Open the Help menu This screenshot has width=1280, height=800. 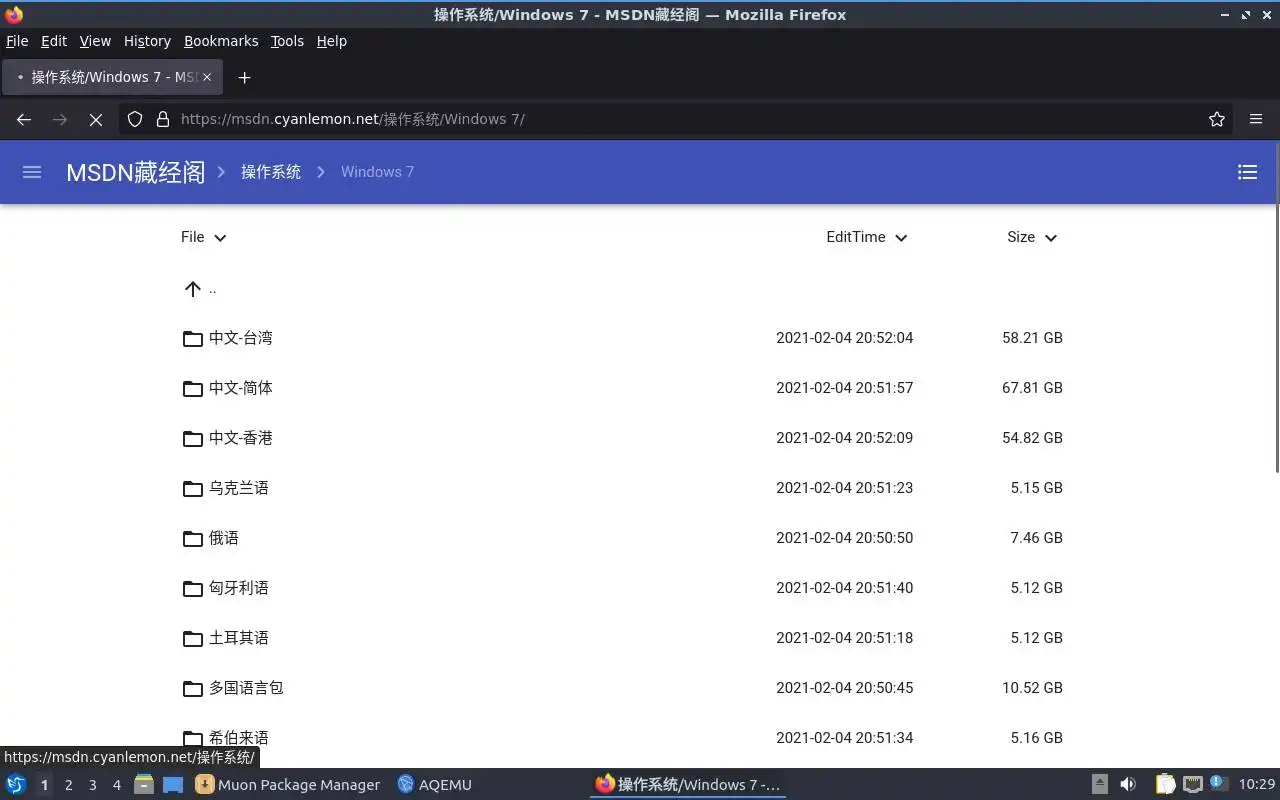click(x=332, y=41)
